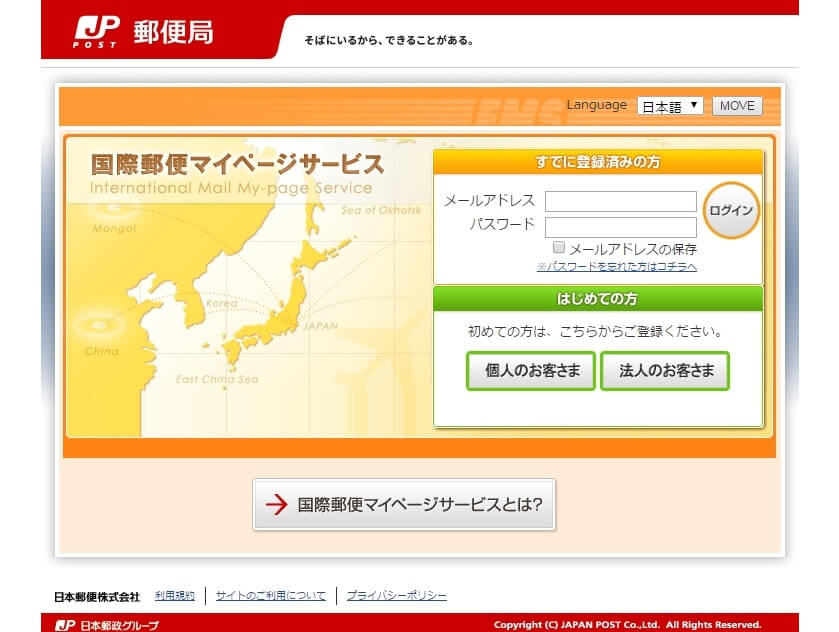This screenshot has height=632, width=839.
Task: Open the サイトのご利用について footer link
Action: tap(270, 595)
